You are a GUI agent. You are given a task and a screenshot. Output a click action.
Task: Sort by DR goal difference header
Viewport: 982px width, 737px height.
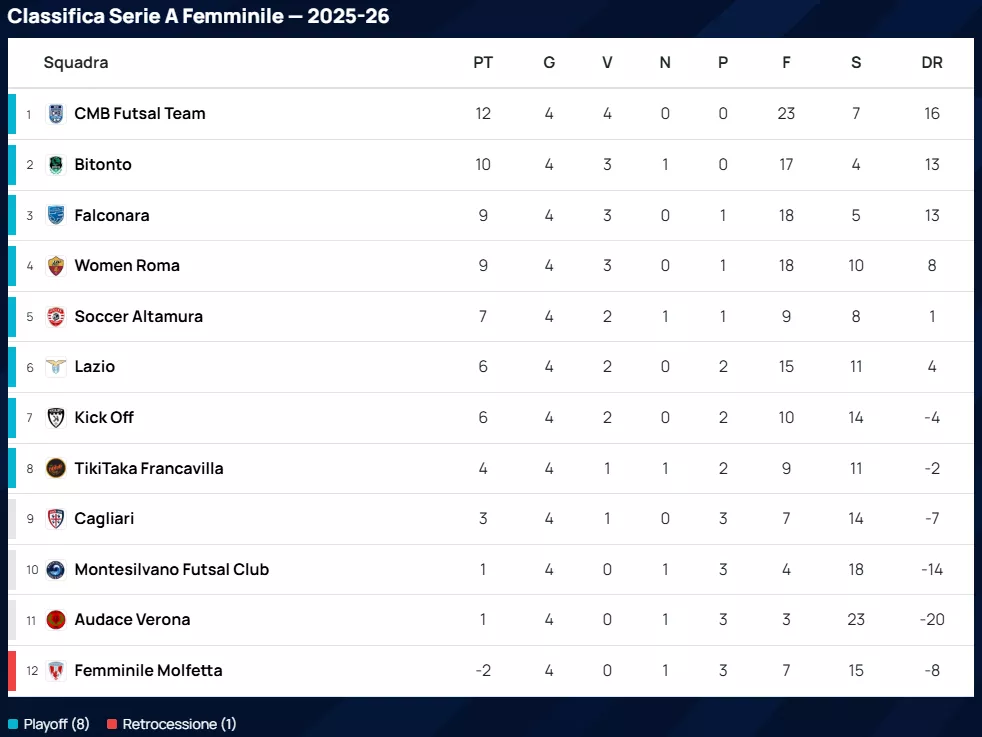[932, 63]
